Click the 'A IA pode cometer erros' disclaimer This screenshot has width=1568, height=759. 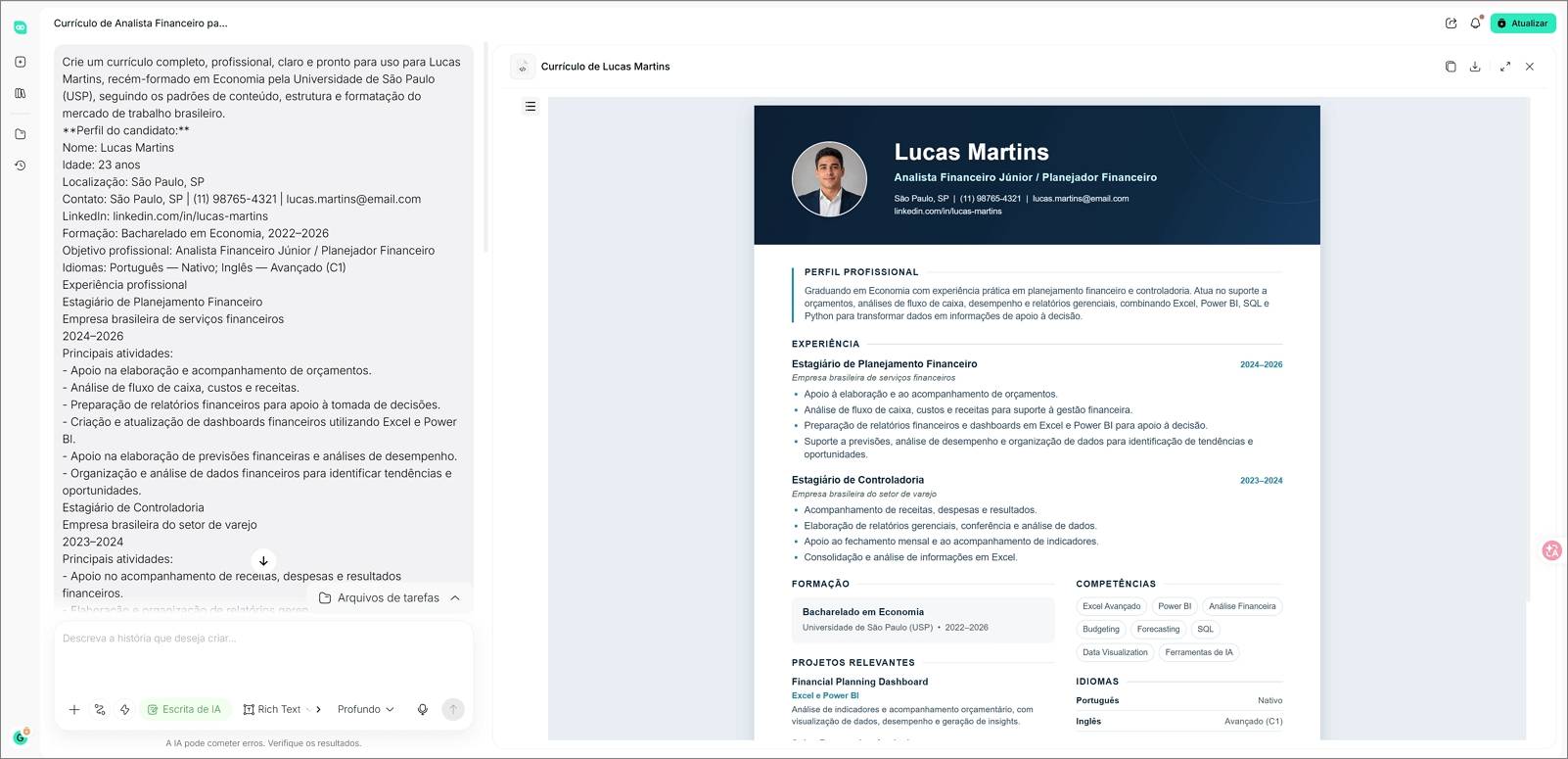click(x=263, y=743)
